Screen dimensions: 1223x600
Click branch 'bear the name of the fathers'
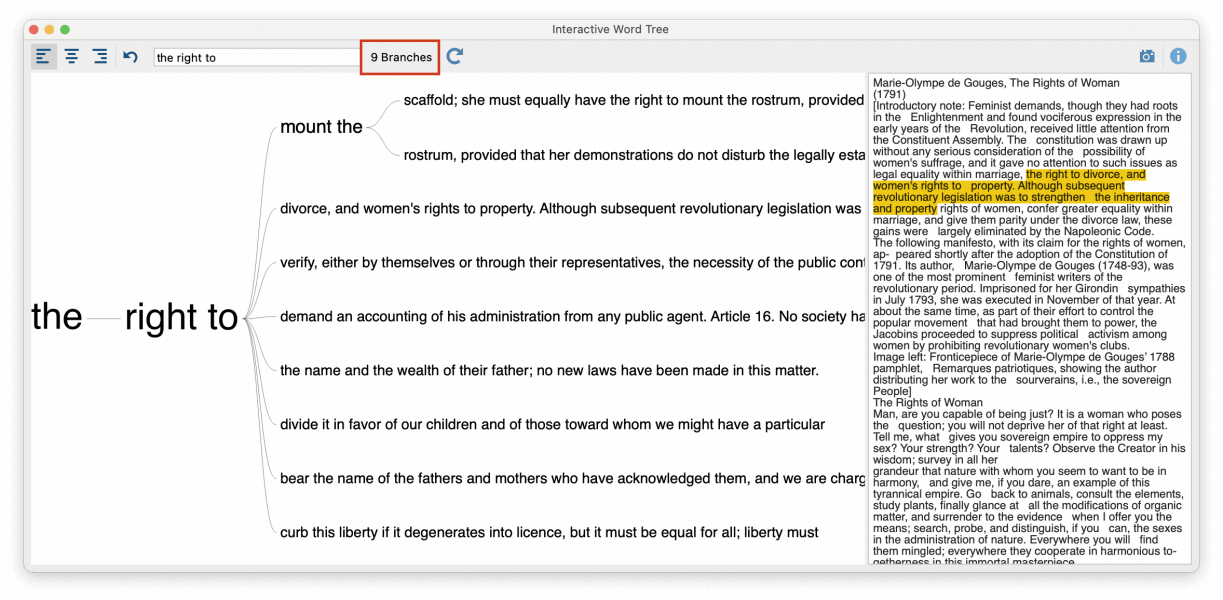click(572, 479)
